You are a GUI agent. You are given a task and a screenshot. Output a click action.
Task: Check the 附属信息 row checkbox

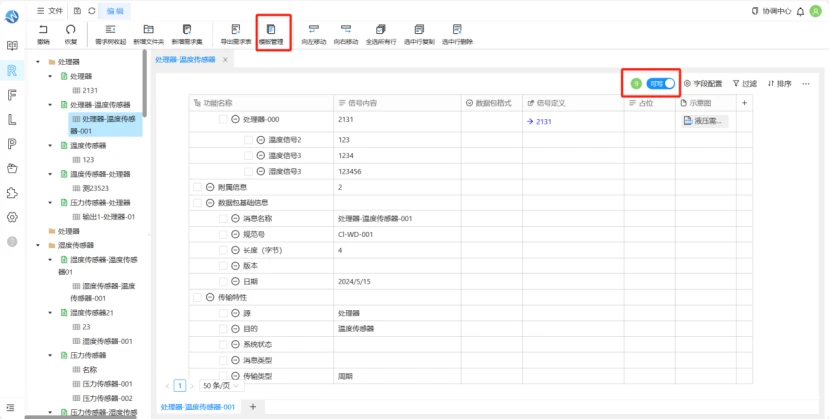[197, 187]
